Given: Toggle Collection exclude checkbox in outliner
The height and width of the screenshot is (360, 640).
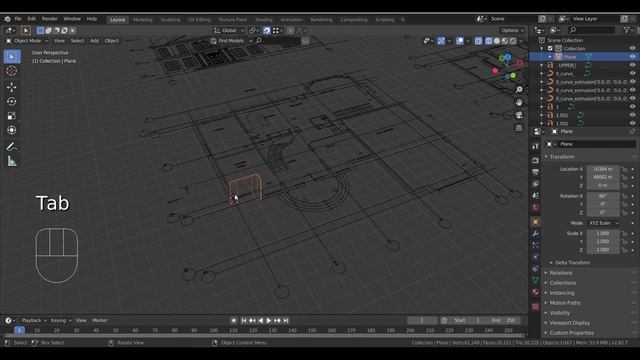Looking at the screenshot, I should [x=550, y=49].
